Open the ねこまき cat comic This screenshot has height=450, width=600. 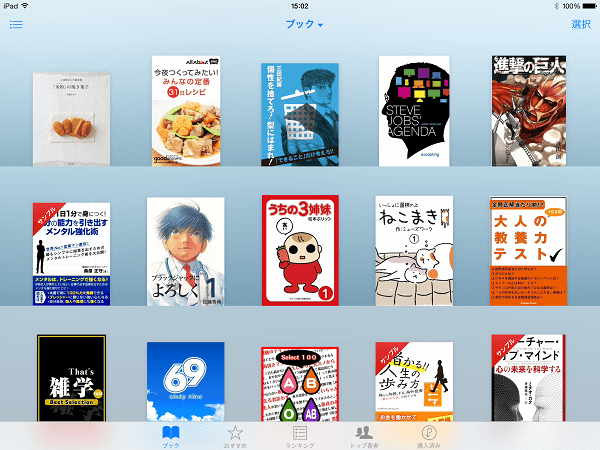[414, 251]
